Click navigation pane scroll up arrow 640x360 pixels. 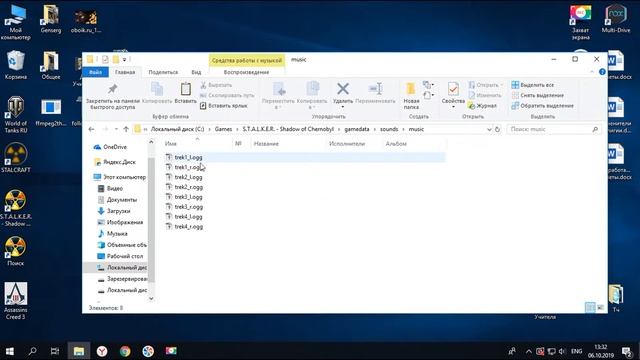pos(151,142)
